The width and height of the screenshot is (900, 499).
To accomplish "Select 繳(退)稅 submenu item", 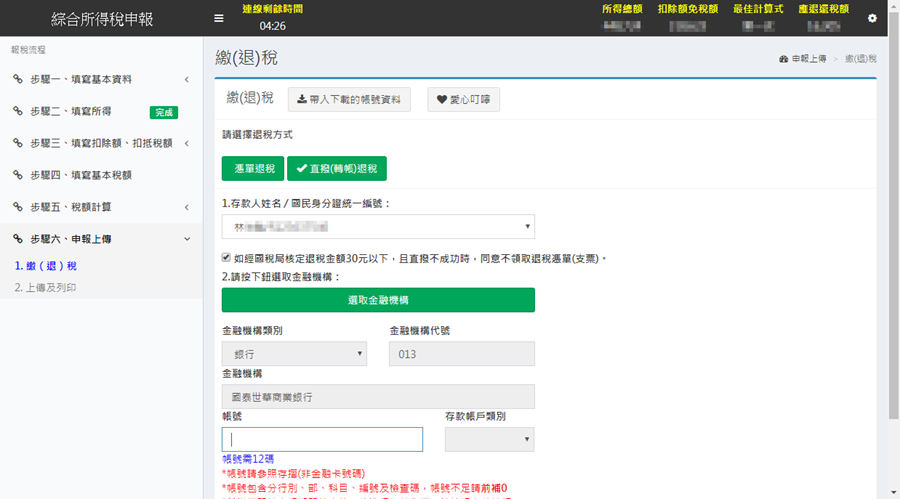I will pyautogui.click(x=45, y=266).
